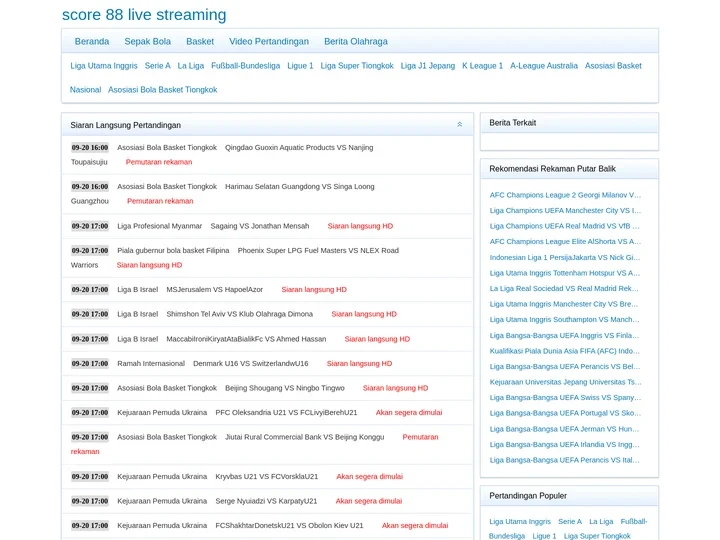The image size is (720, 540).
Task: Open Ligue 1 under Pertandingan Populer
Action: click(x=544, y=536)
